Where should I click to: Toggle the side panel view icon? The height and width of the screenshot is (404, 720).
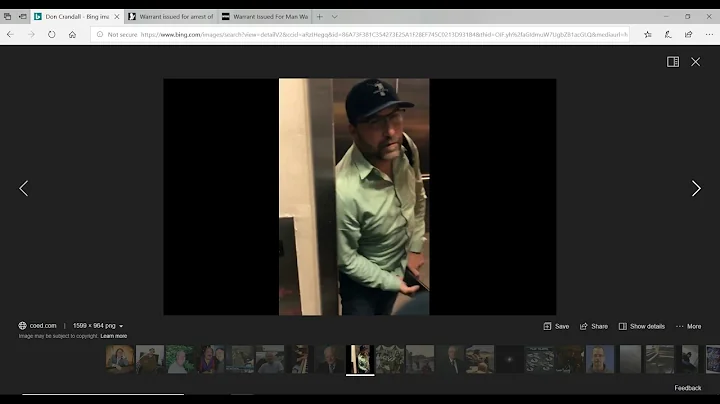673,62
